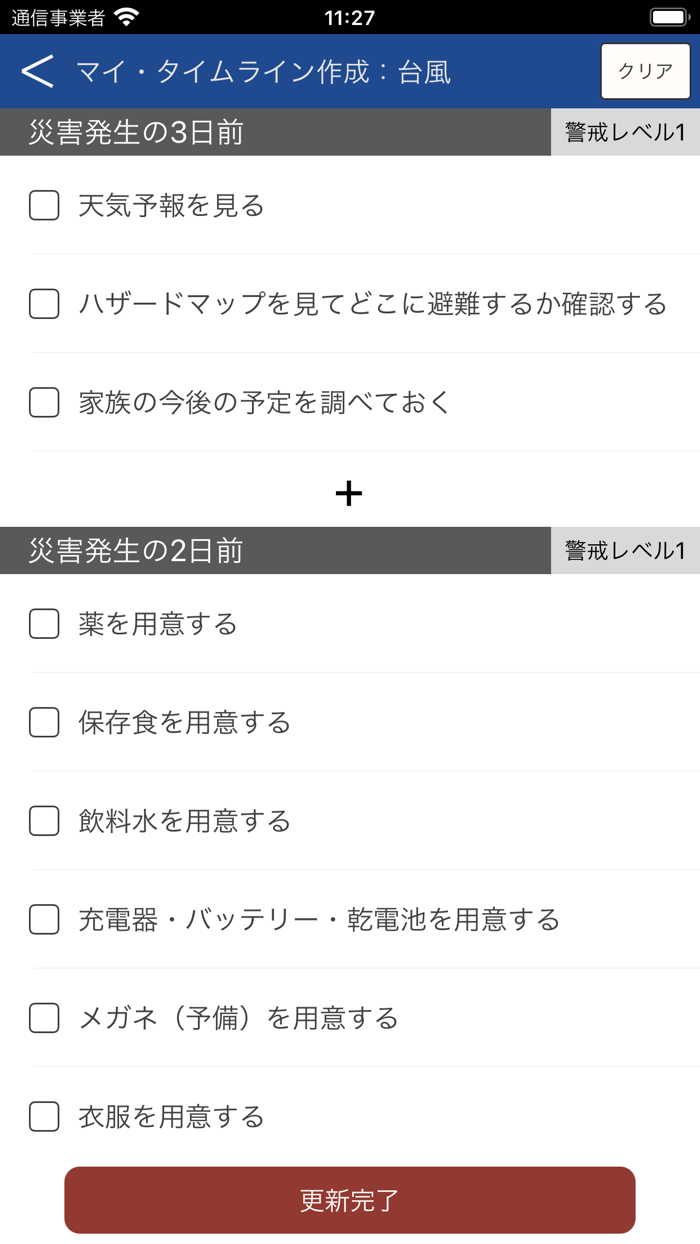Viewport: 700px width, 1244px height.
Task: Check the メガネ（予備）を用意する item
Action: coord(43,1019)
